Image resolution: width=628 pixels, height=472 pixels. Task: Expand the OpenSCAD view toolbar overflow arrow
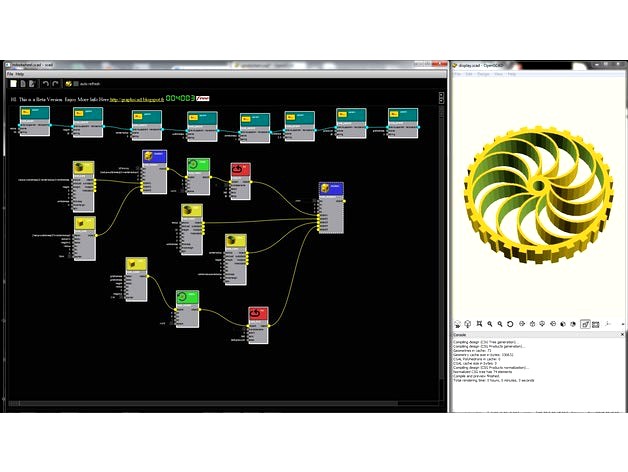tap(622, 324)
